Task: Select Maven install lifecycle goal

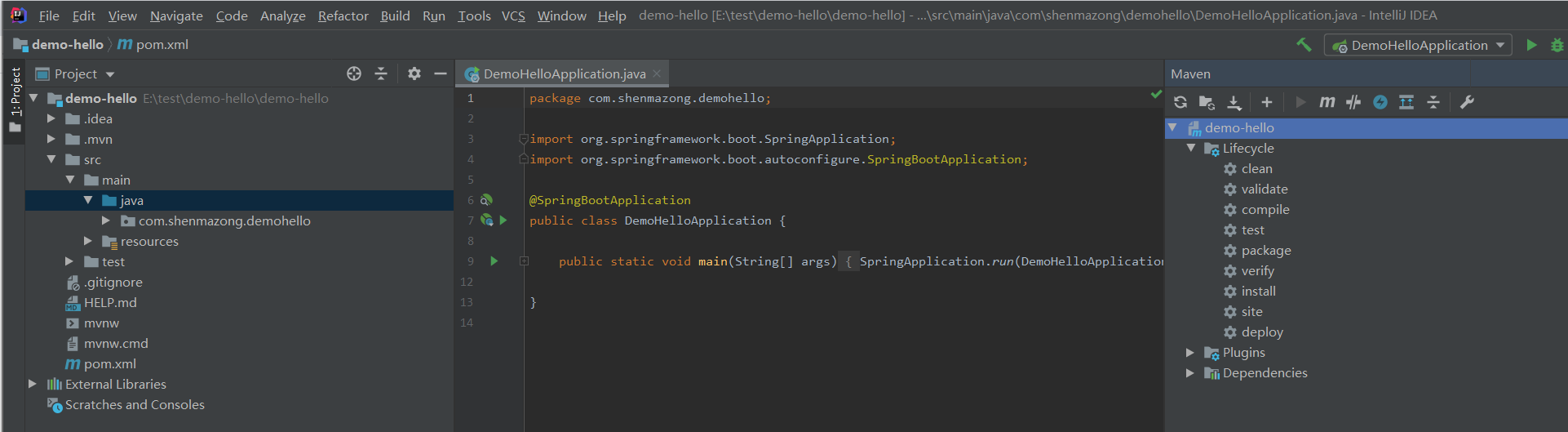Action: pyautogui.click(x=1258, y=291)
